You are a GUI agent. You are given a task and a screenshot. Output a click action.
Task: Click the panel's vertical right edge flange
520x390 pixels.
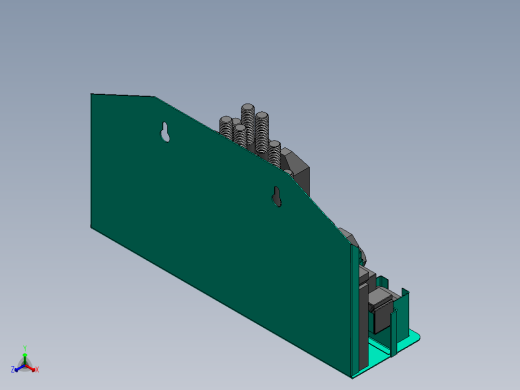tap(355, 310)
